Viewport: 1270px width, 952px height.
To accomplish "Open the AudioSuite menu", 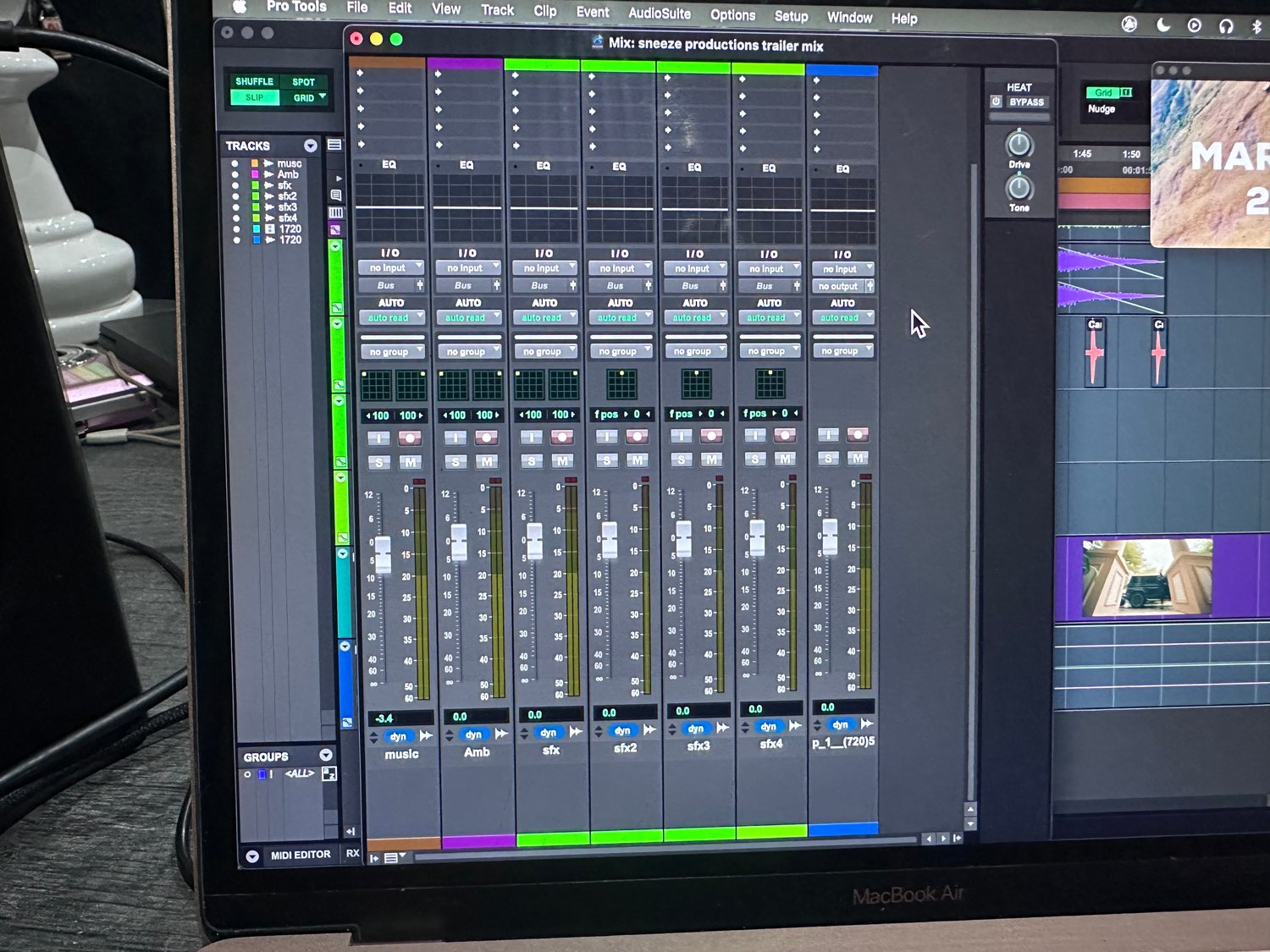I will (x=660, y=14).
